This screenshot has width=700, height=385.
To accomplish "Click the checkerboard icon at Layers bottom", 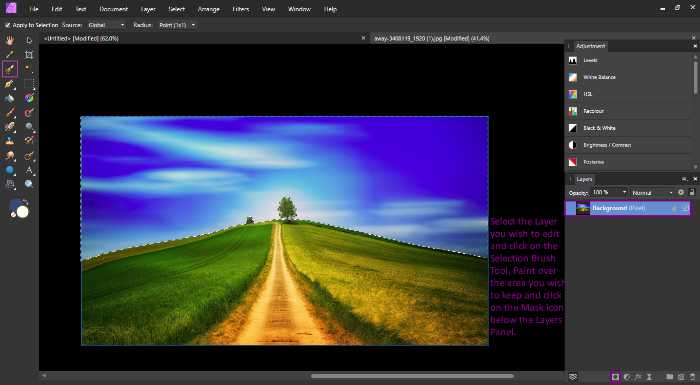I will coord(574,377).
